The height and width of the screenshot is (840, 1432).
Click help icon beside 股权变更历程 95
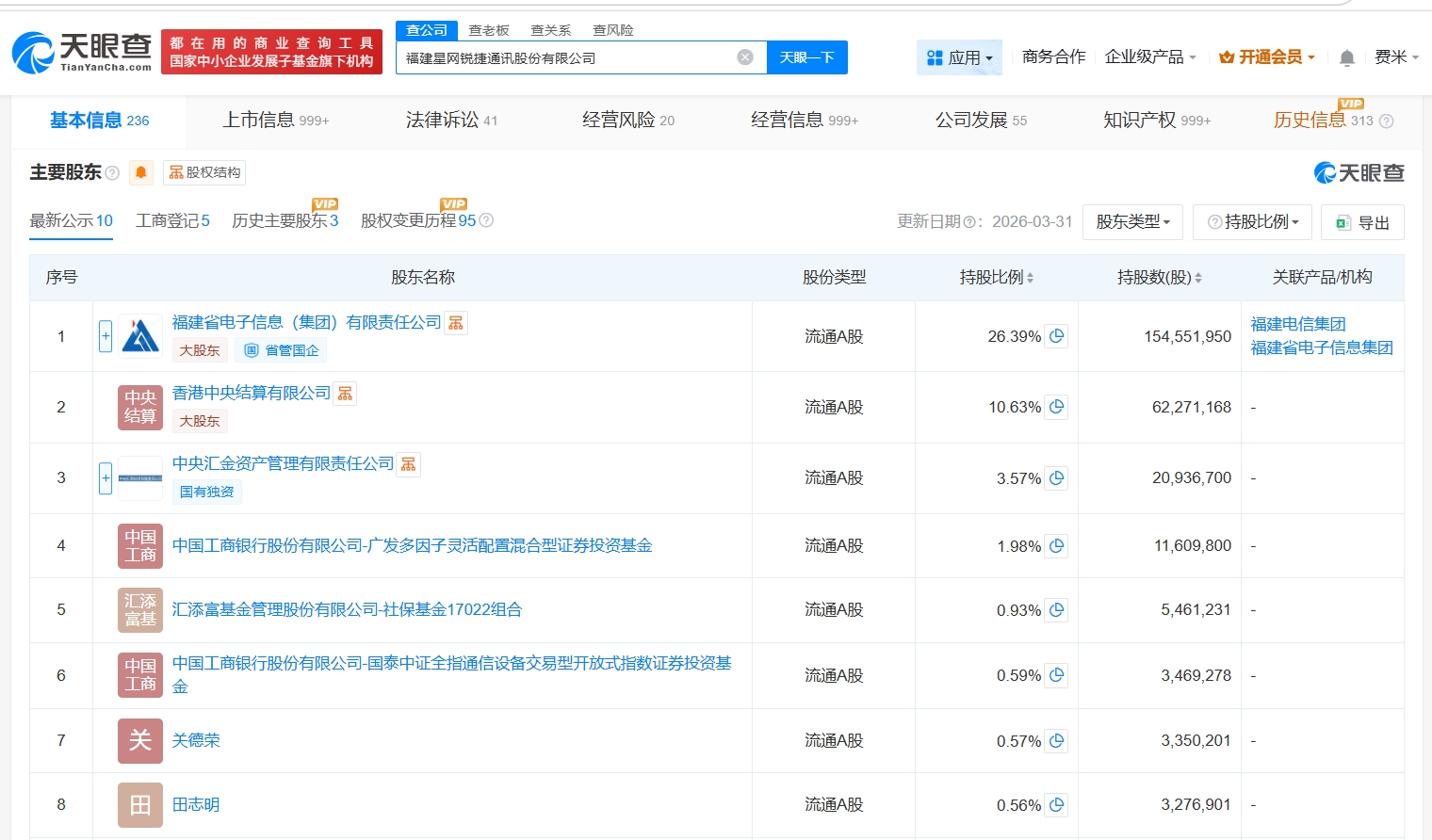pyautogui.click(x=486, y=220)
